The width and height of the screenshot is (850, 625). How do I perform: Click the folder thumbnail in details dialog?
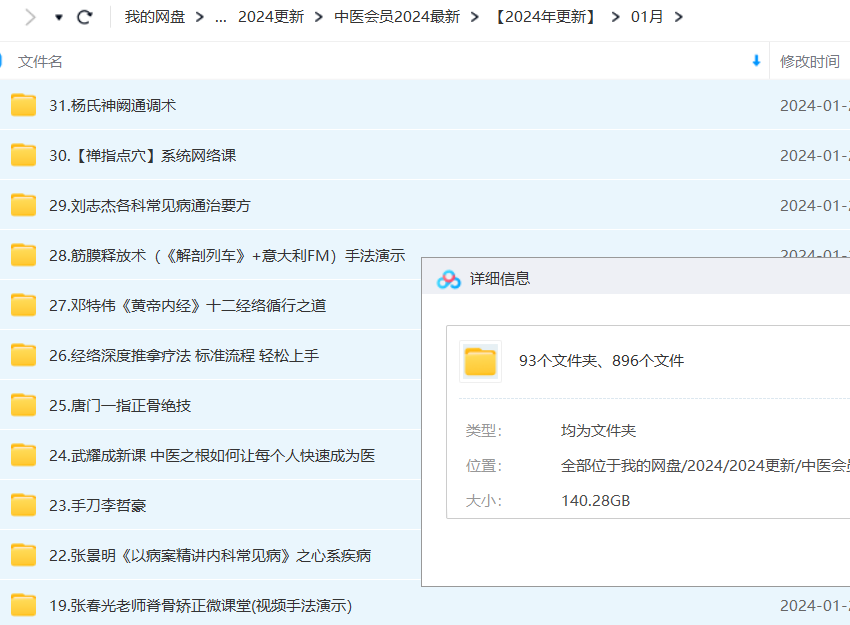[x=480, y=361]
